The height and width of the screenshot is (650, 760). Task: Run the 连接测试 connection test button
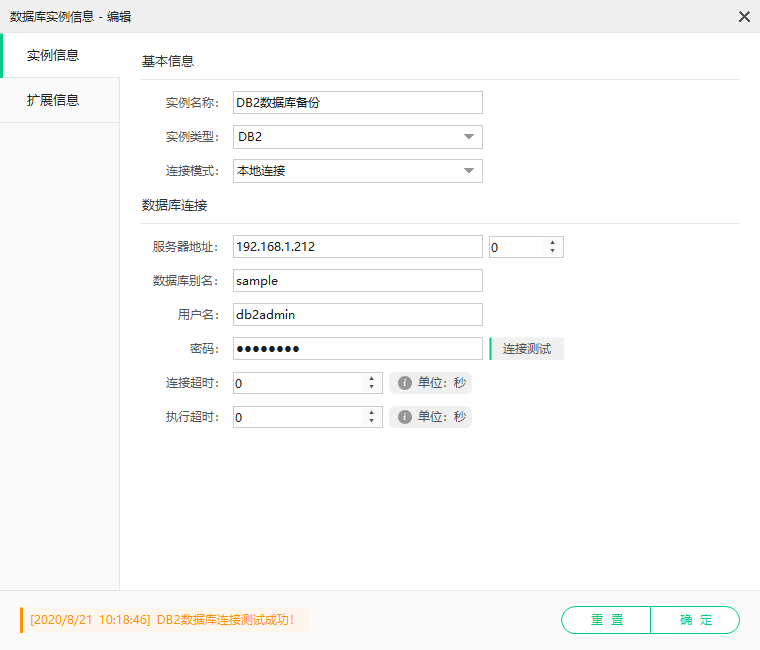point(527,349)
